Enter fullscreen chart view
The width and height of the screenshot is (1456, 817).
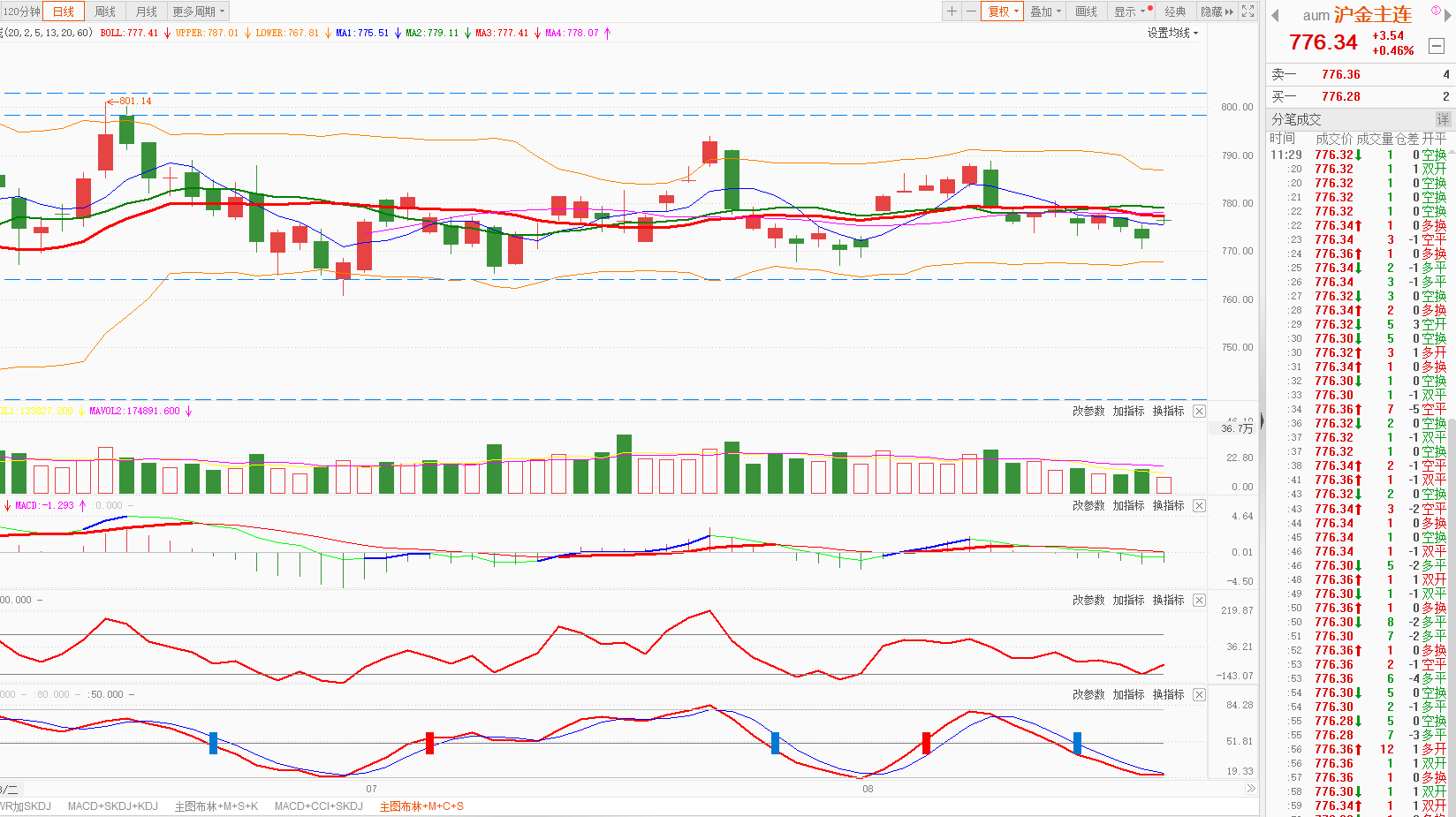point(1247,11)
